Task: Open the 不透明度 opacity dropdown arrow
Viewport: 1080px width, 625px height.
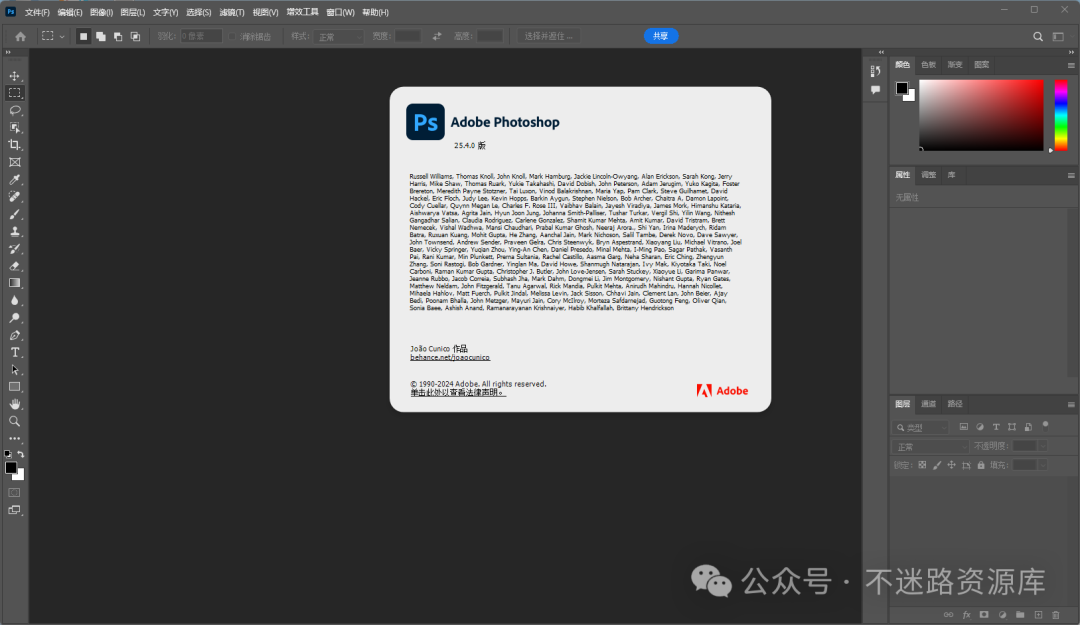Action: pos(1043,447)
